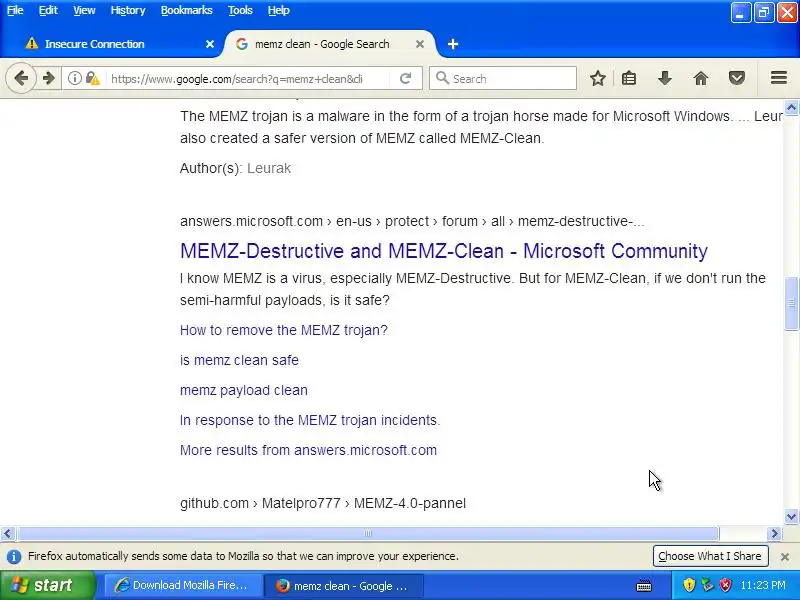Open 'More results from answers.microsoft.com' link
The width and height of the screenshot is (800, 600).
tap(308, 450)
